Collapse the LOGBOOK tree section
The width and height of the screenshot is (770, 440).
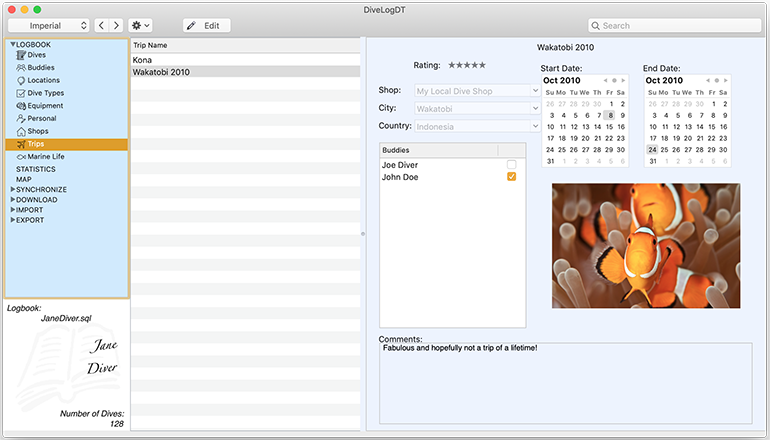coord(13,45)
